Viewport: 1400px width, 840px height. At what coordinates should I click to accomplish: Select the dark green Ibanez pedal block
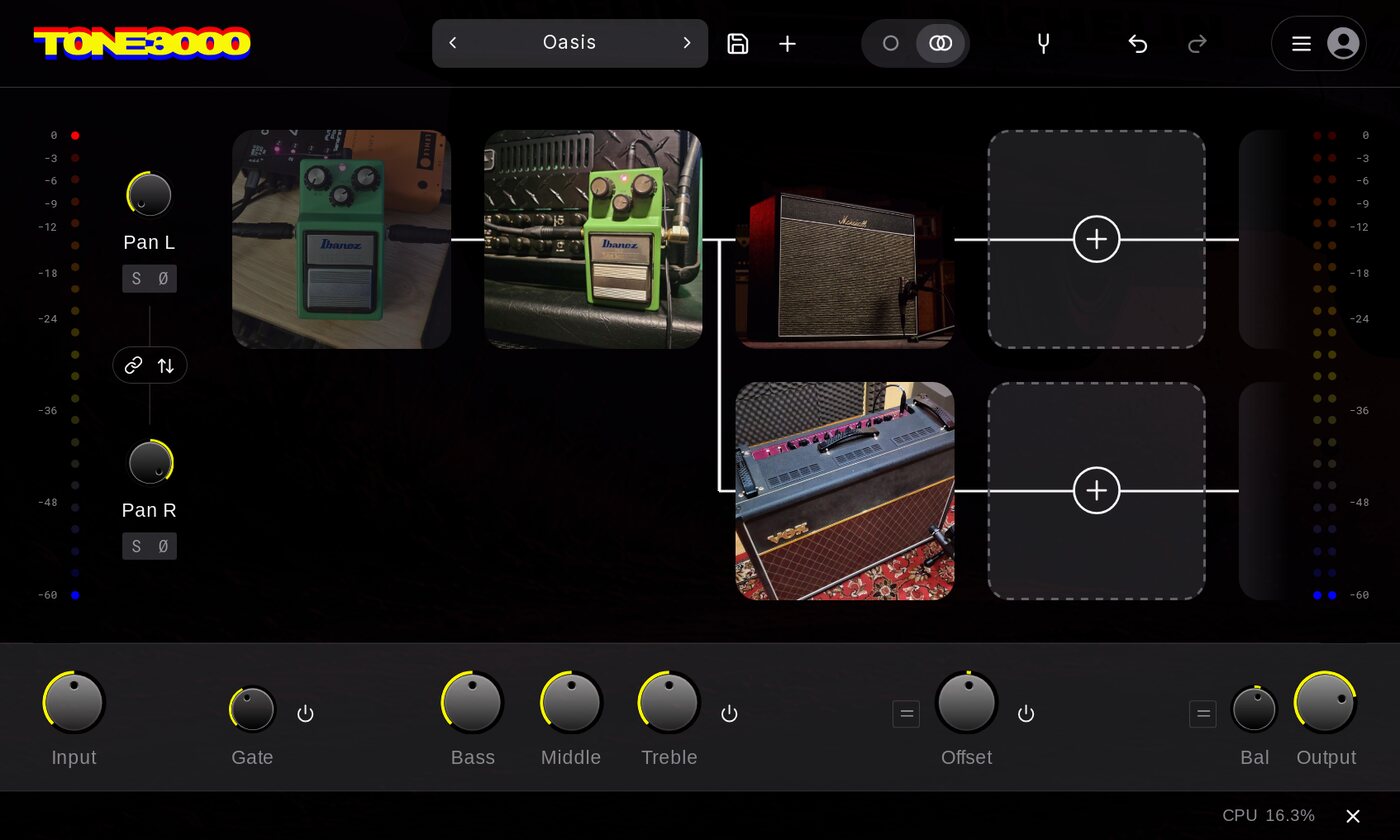click(341, 239)
